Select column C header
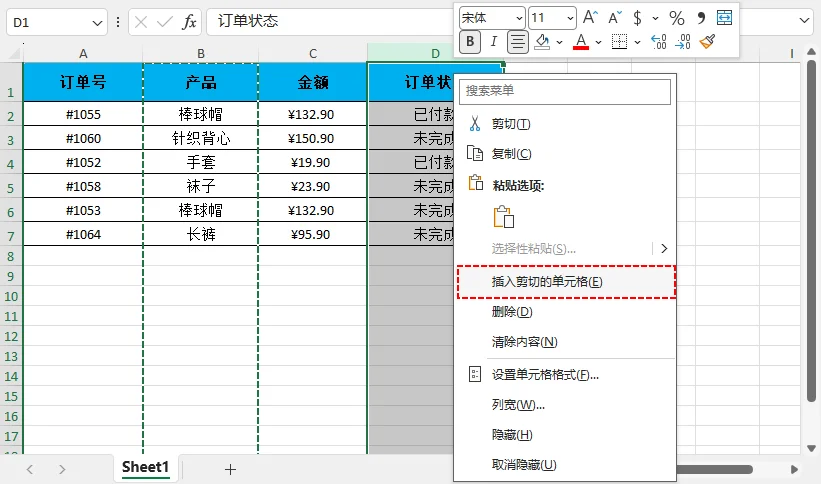 [313, 53]
